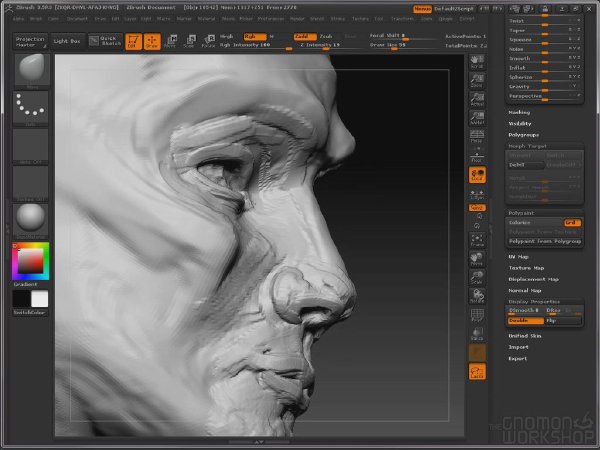Image resolution: width=600 pixels, height=450 pixels.
Task: Open the Light Box browser
Action: click(x=67, y=41)
